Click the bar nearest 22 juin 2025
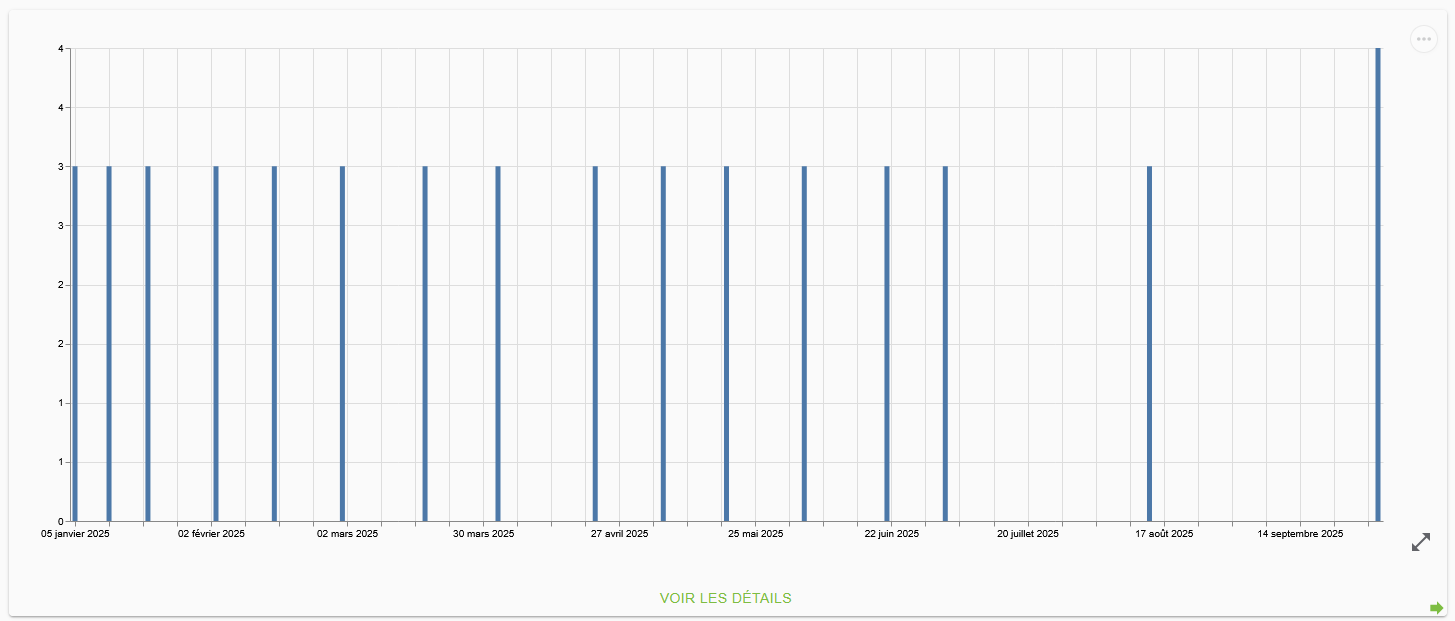 [x=886, y=344]
